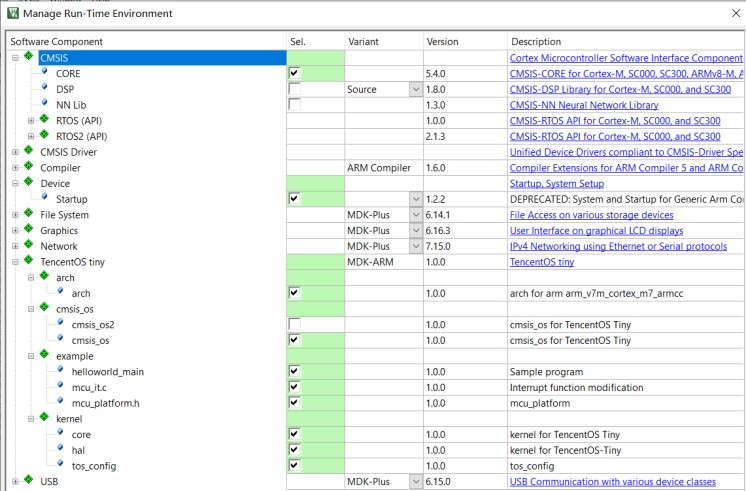Click the green diamond icon beside USB
Viewport: 746px width, 491px height.
tap(29, 480)
